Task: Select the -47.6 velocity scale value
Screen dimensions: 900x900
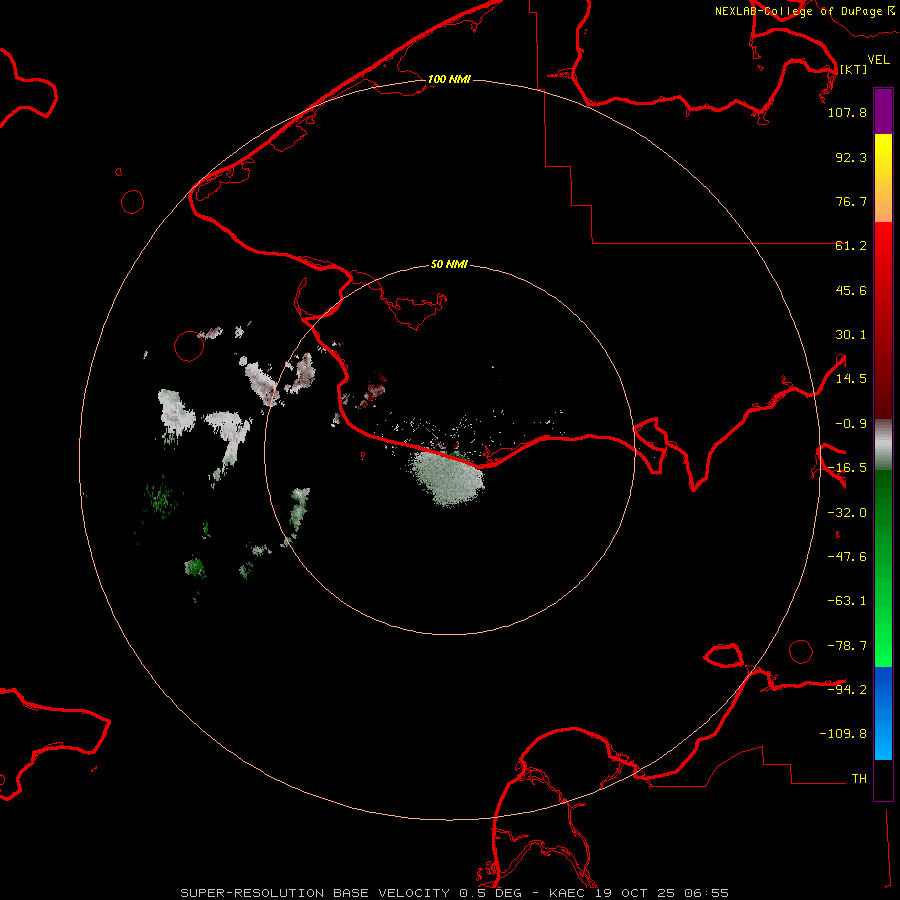Action: click(x=847, y=557)
